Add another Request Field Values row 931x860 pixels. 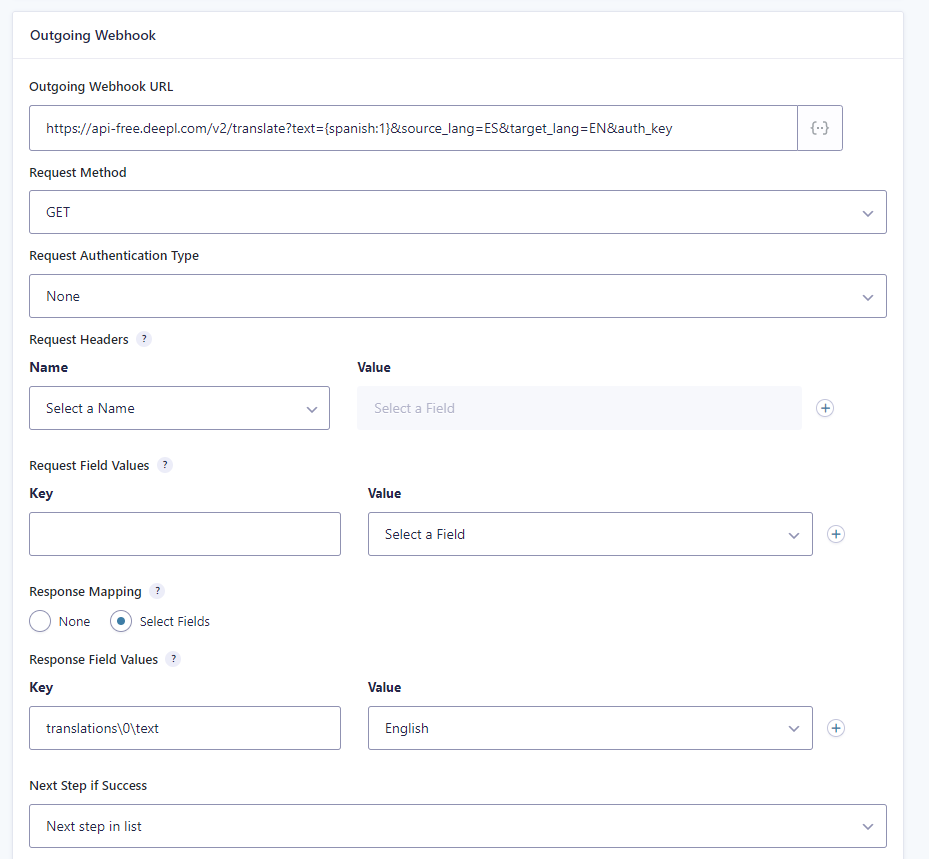coord(836,534)
